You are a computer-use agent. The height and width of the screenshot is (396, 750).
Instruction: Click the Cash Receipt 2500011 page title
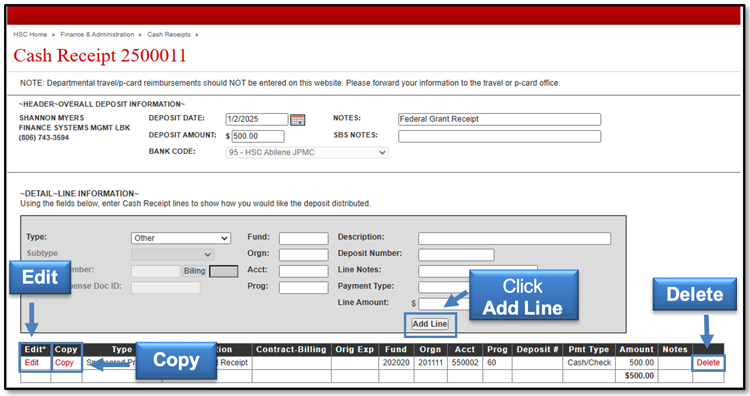tap(99, 55)
